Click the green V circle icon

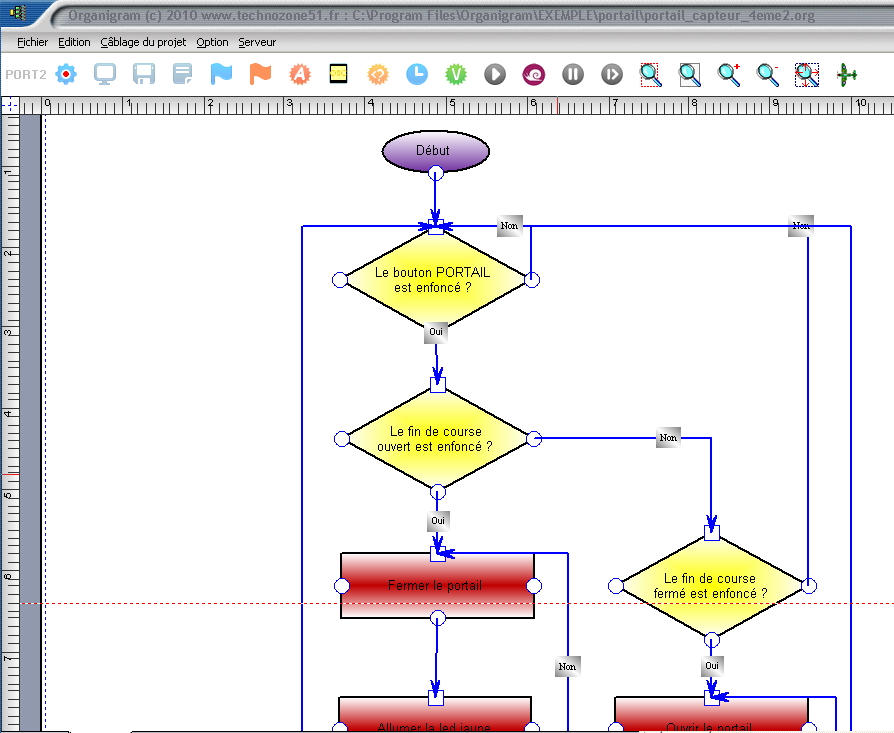pos(456,74)
